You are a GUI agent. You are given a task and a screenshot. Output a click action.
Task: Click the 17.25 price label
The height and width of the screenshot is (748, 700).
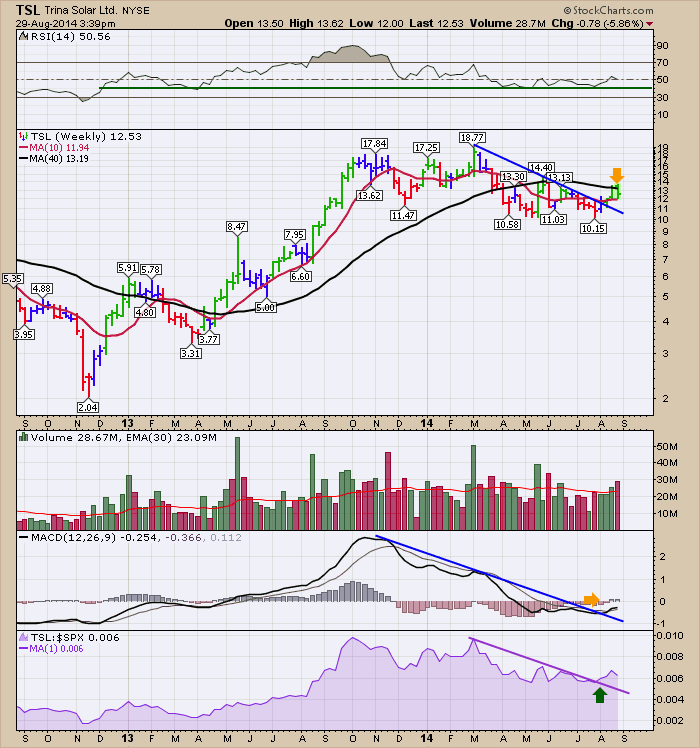click(x=427, y=148)
